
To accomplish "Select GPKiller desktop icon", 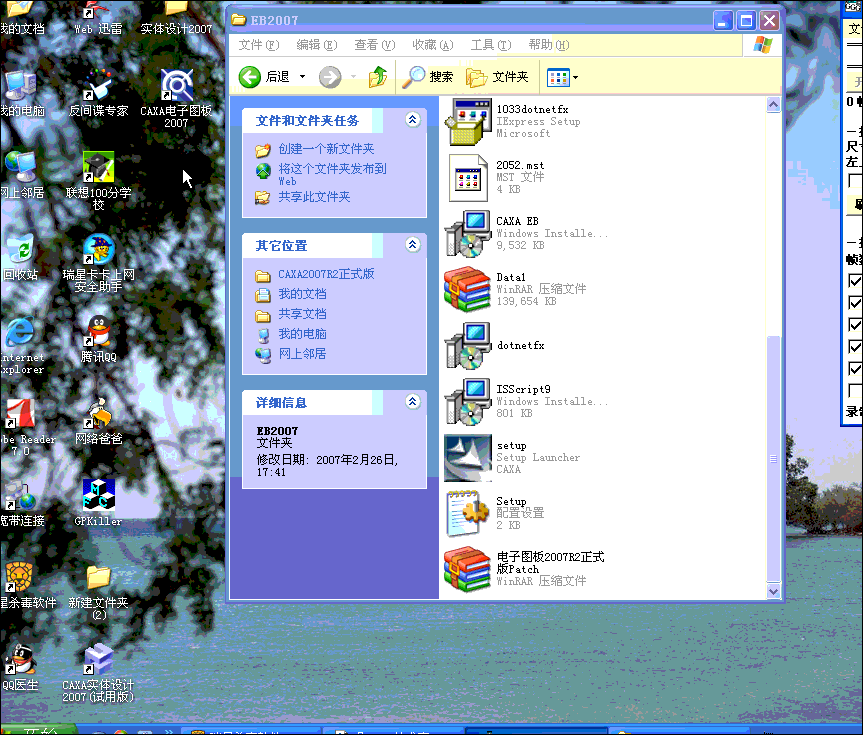I will (x=98, y=503).
